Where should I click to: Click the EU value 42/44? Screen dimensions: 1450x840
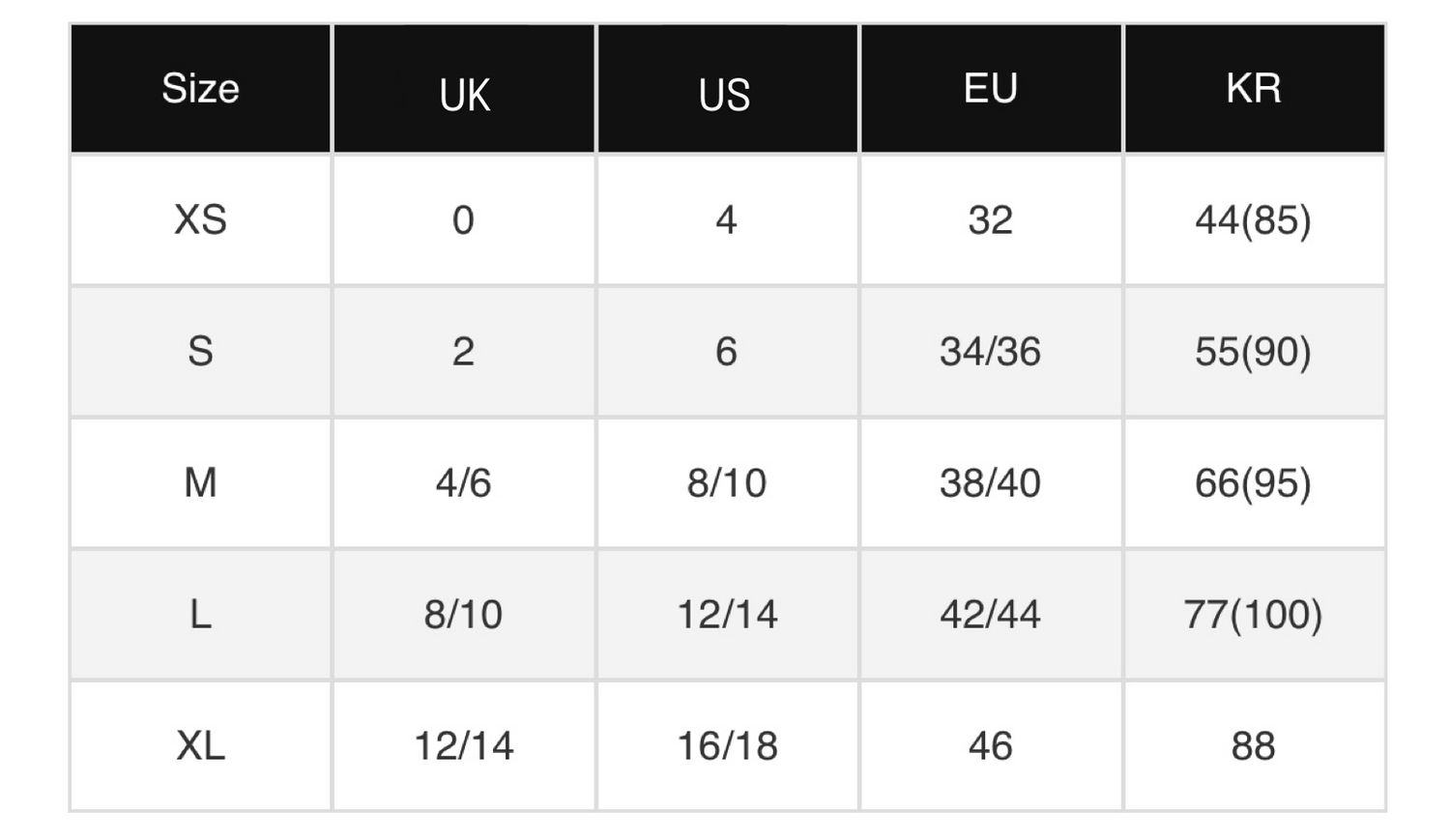pos(990,615)
